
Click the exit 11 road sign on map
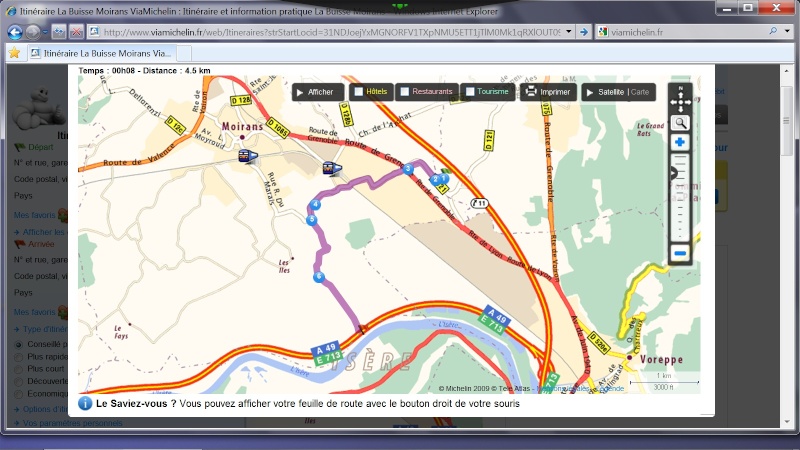[x=479, y=203]
